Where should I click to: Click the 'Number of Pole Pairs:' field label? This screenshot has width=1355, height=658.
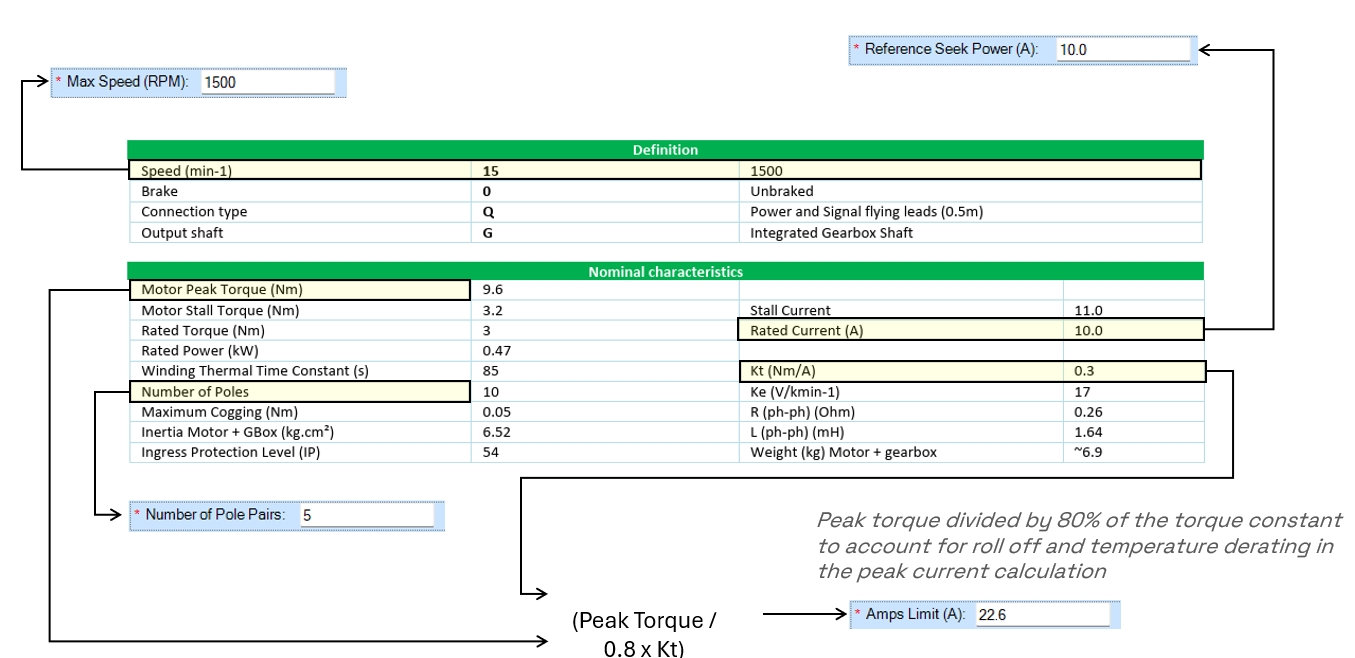coord(215,515)
